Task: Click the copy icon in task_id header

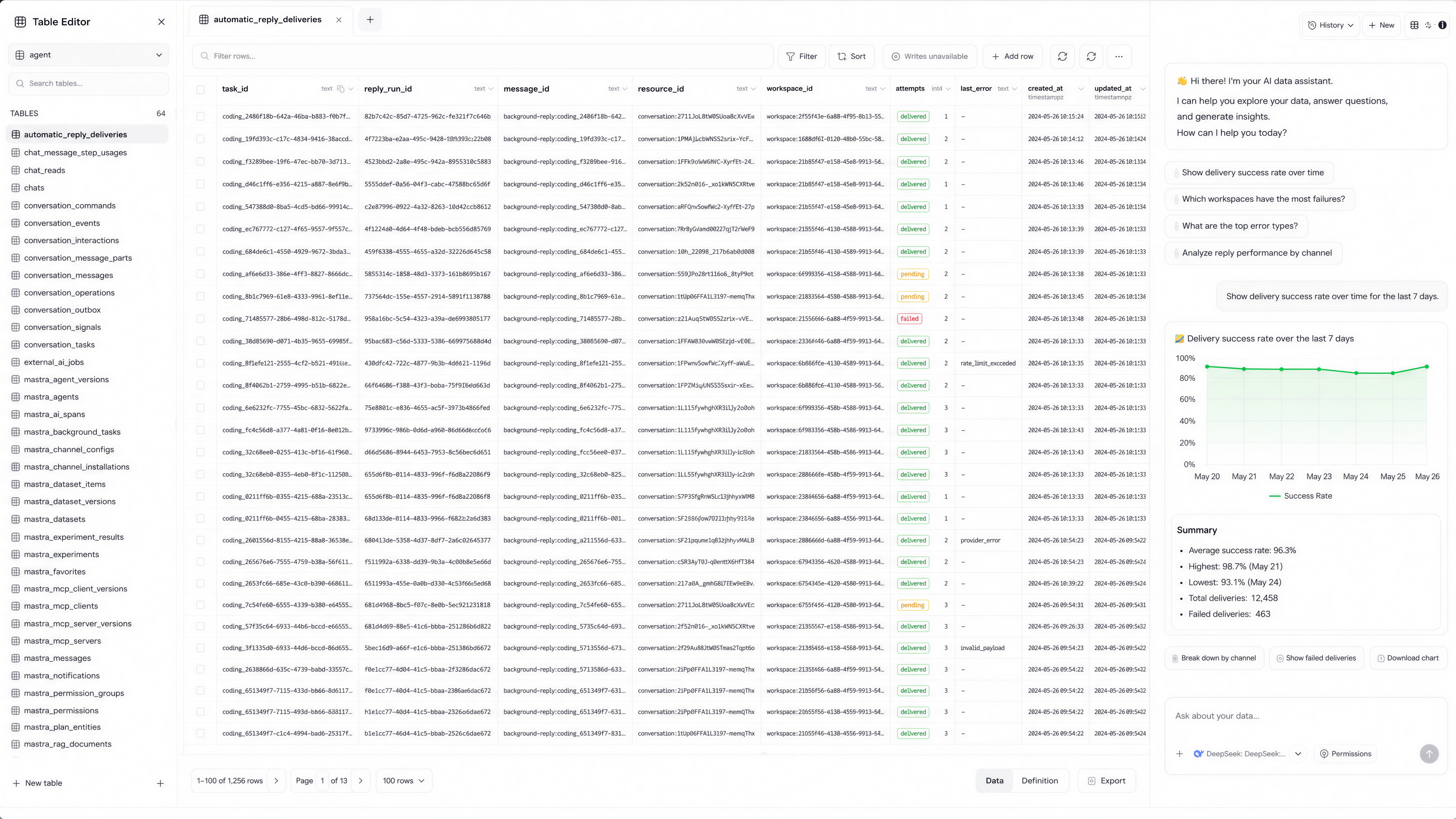Action: [341, 89]
